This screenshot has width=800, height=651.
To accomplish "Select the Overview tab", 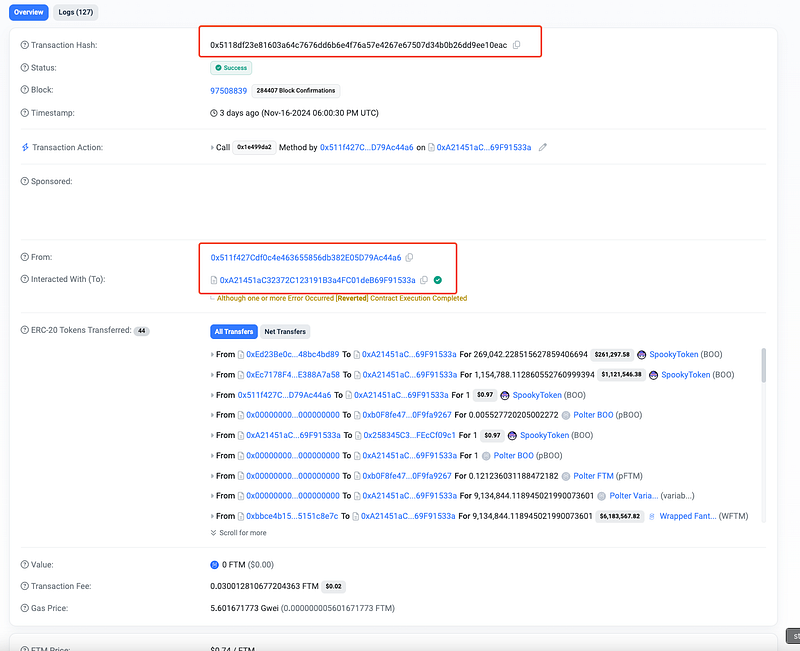I will click(27, 12).
